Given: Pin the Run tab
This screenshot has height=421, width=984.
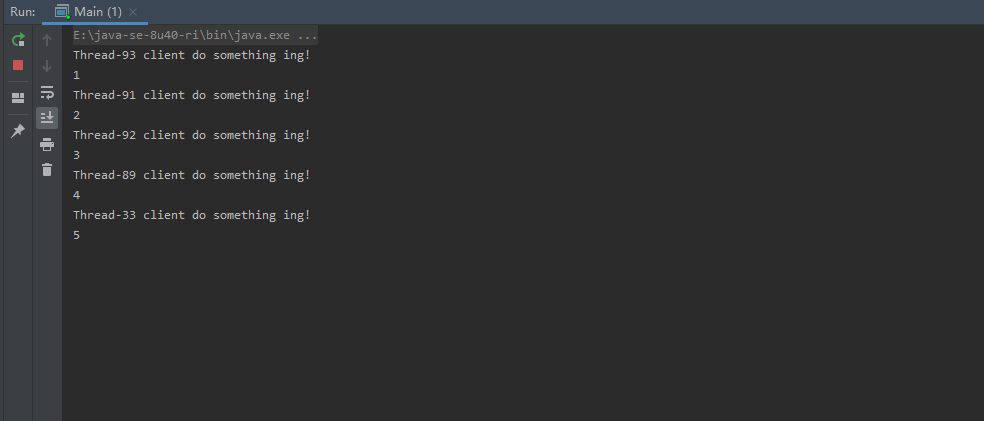Looking at the screenshot, I should pyautogui.click(x=17, y=131).
